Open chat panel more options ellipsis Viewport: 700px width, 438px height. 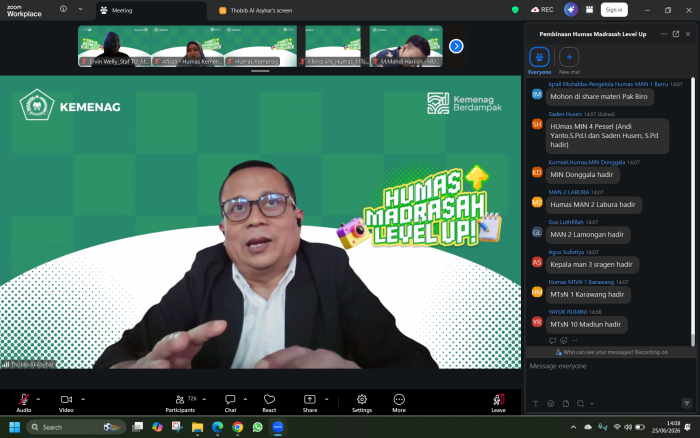(664, 34)
